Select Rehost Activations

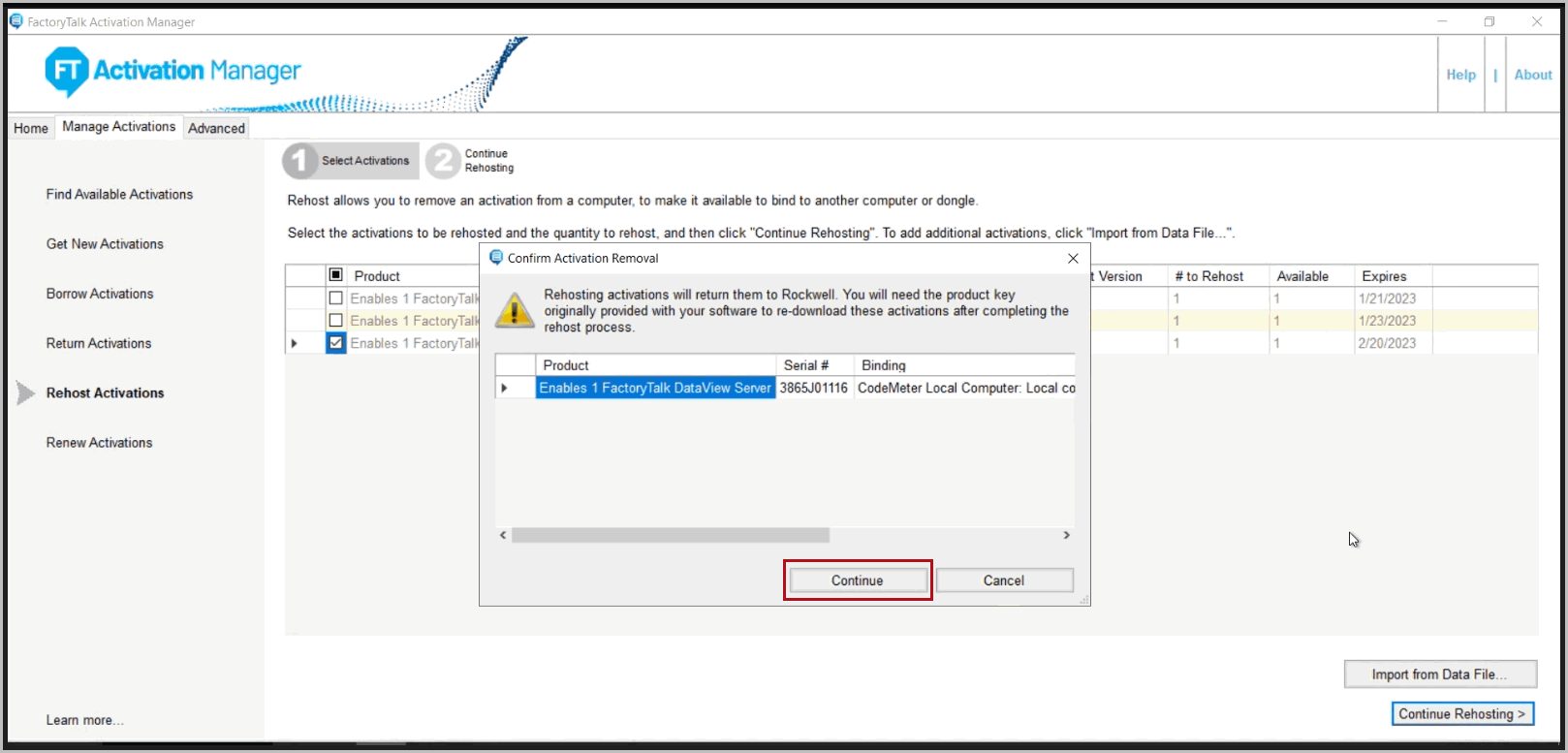point(105,392)
